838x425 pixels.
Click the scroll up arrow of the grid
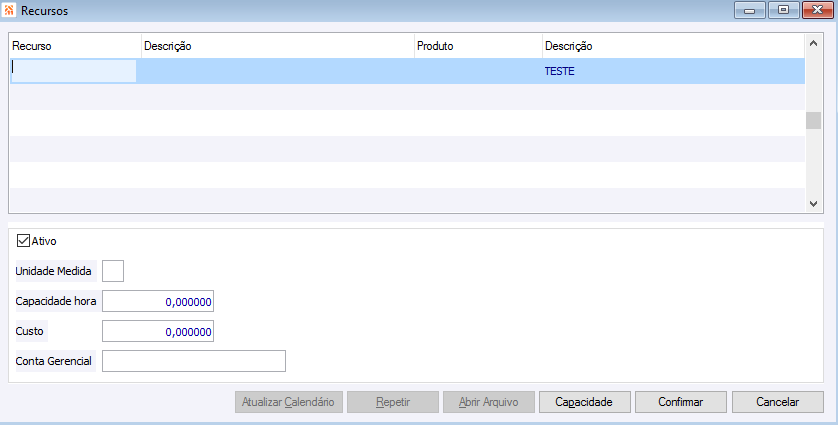click(813, 43)
